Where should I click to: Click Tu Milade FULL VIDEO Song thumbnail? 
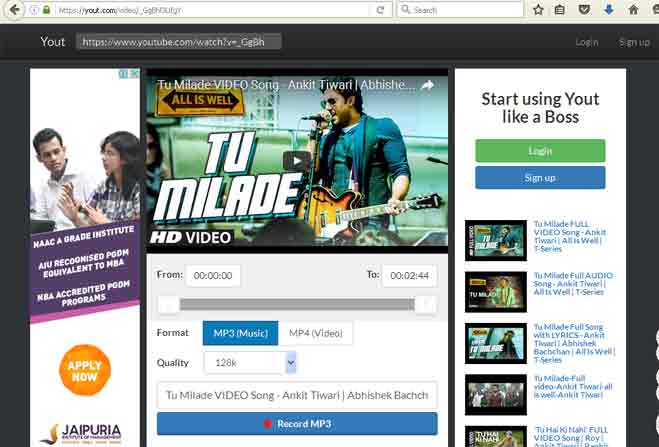(x=496, y=240)
